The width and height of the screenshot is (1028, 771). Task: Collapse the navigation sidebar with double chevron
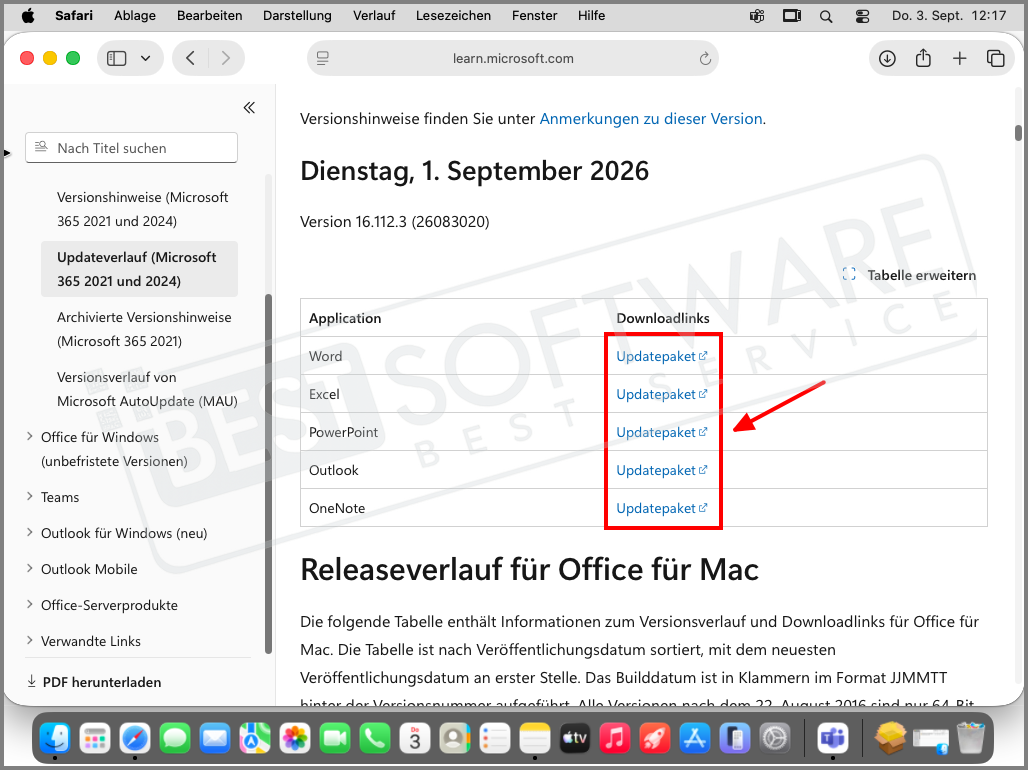tap(249, 108)
